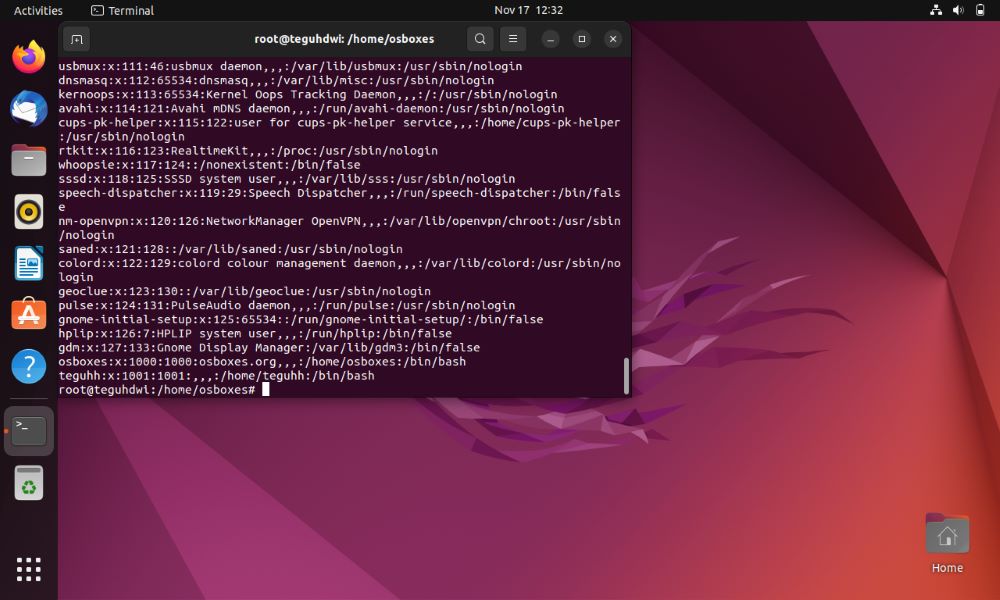Minimize the terminal window

coord(550,40)
